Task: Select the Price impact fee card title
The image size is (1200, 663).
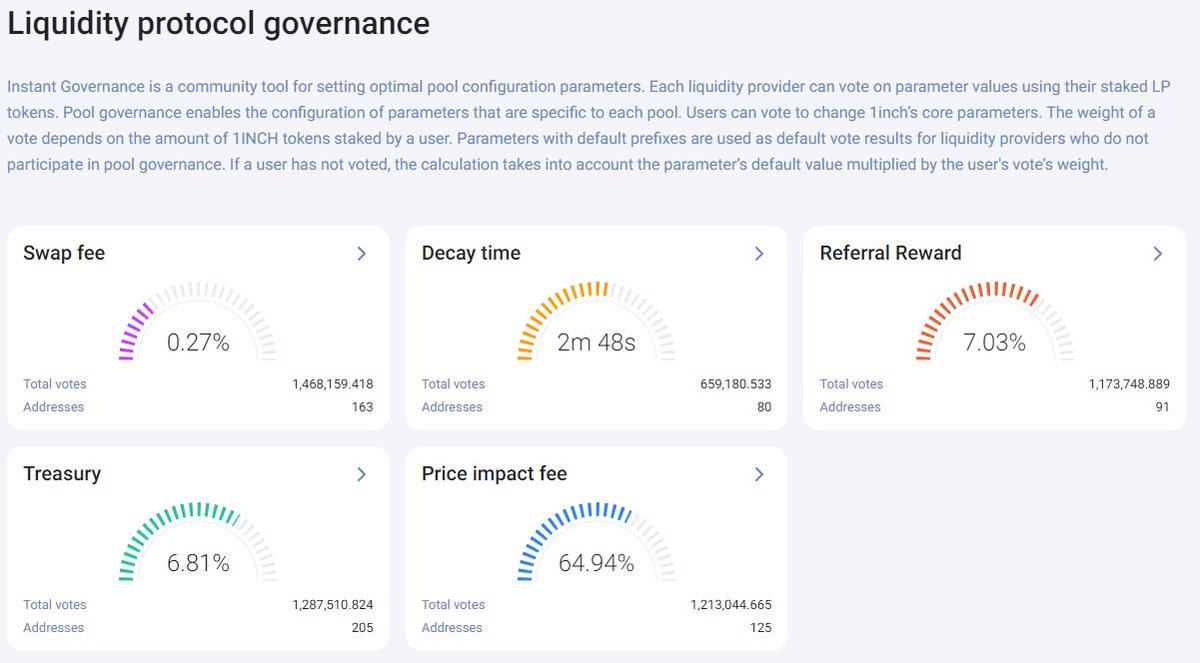Action: (x=494, y=473)
